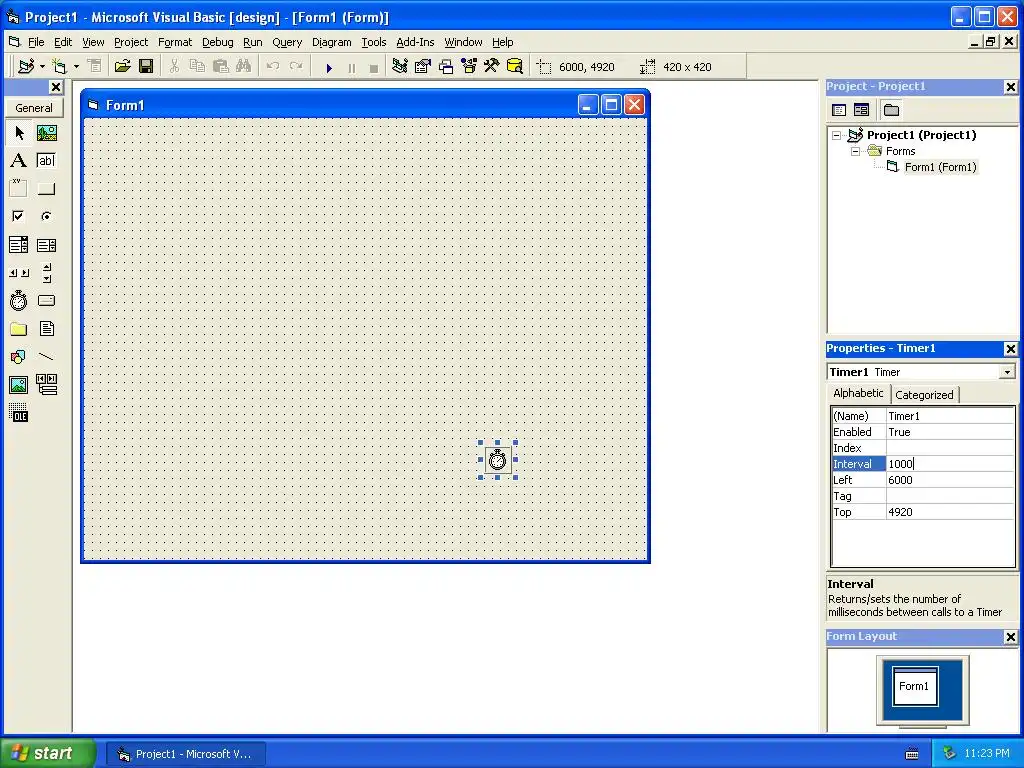The image size is (1024, 768).
Task: Select the HScrollBar control tool
Action: (x=19, y=273)
